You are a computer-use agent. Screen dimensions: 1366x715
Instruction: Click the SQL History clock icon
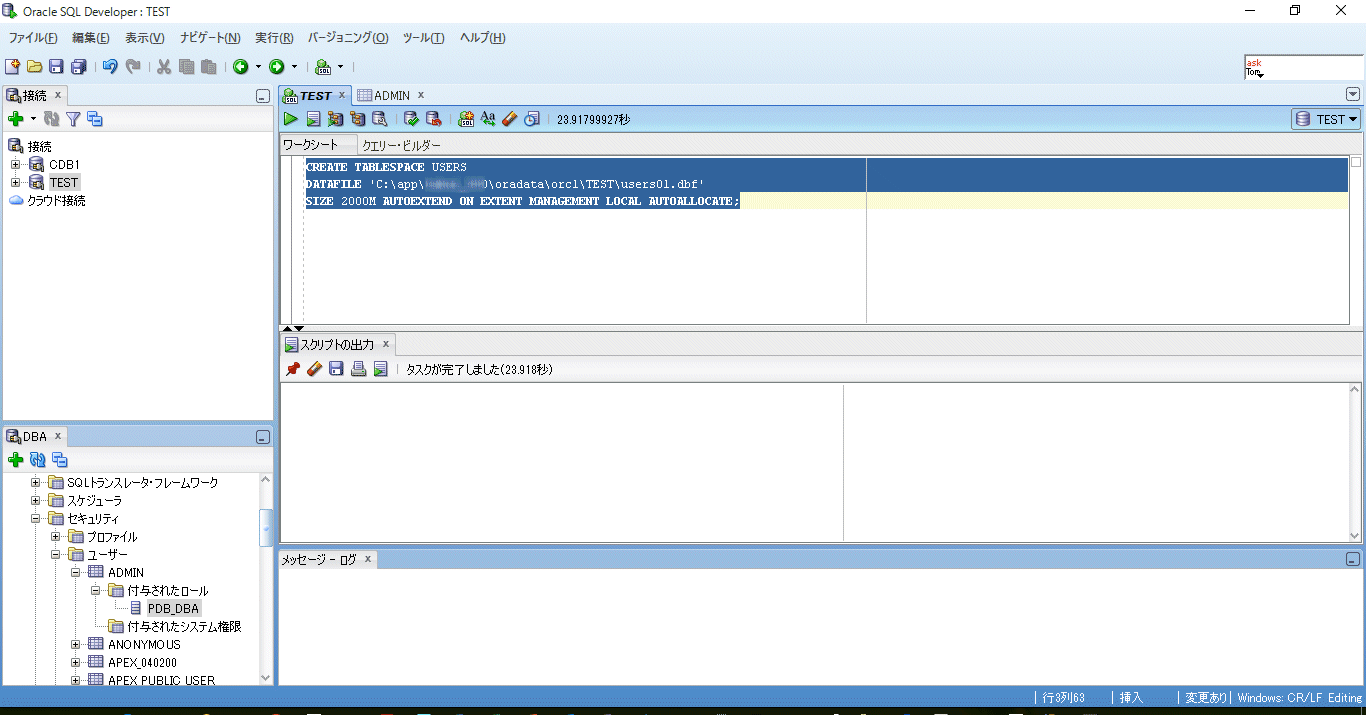tap(532, 119)
